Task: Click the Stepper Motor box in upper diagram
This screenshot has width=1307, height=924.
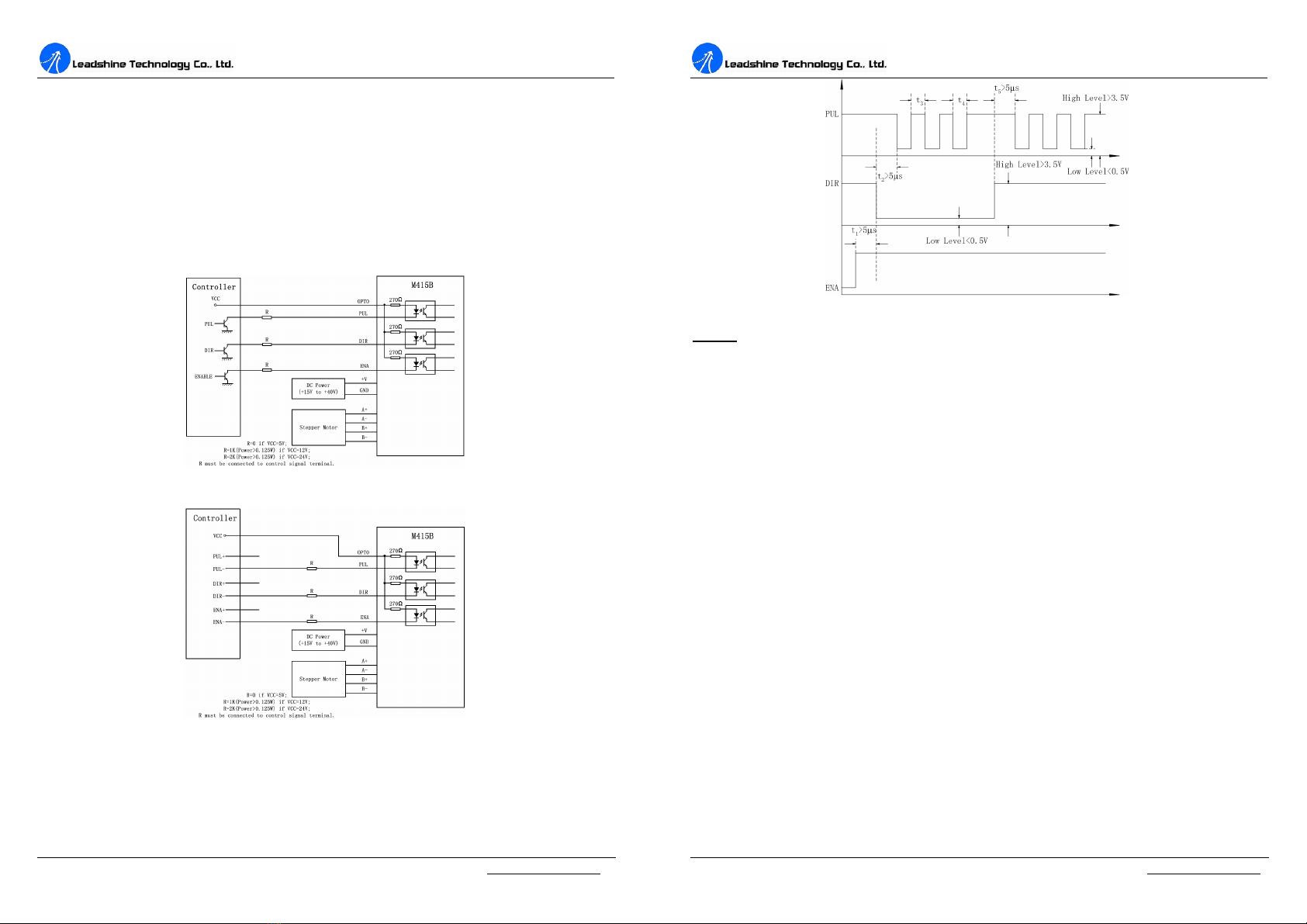Action: point(319,427)
